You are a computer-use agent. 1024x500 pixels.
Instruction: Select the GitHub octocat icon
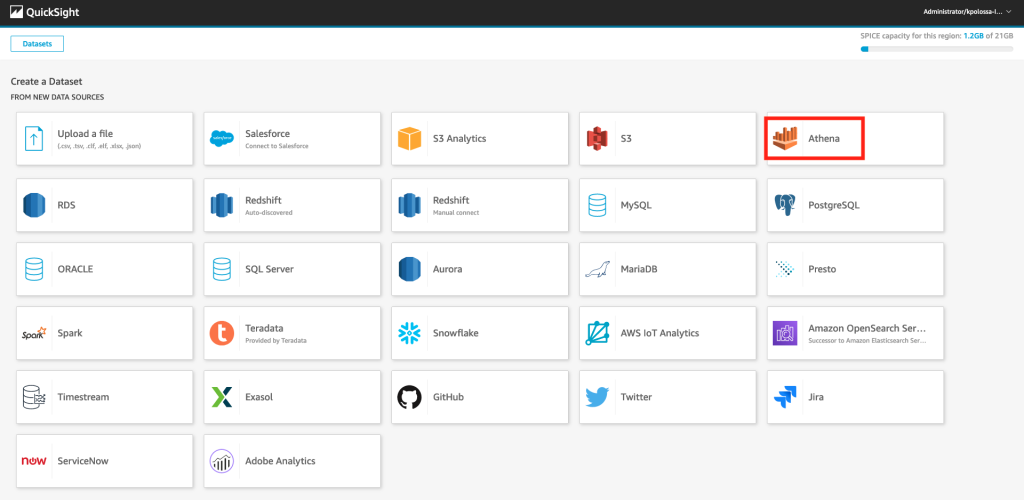pyautogui.click(x=409, y=397)
